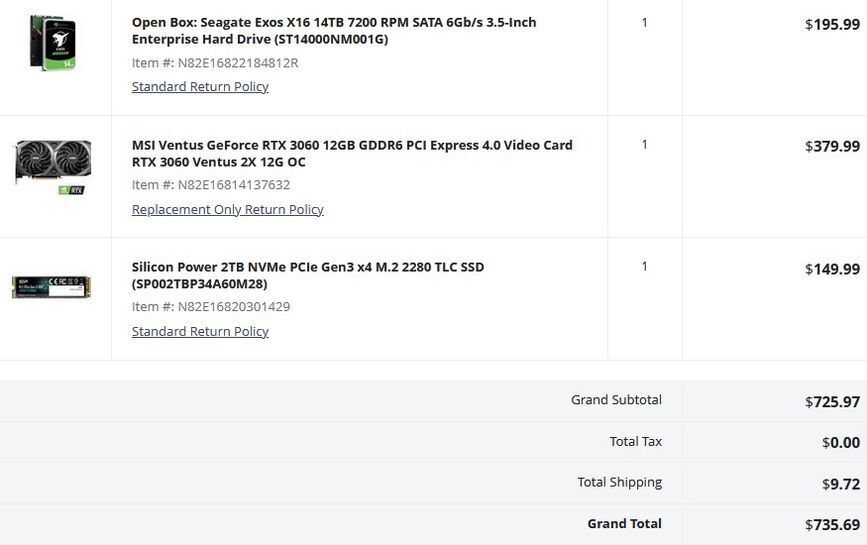Click the Seagate Exos hard drive thumbnail

53,43
